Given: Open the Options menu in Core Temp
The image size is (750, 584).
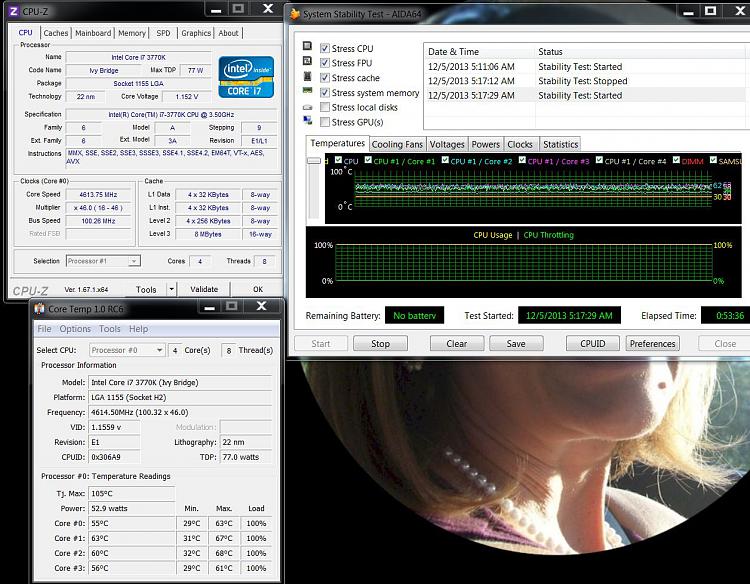Looking at the screenshot, I should (x=75, y=329).
